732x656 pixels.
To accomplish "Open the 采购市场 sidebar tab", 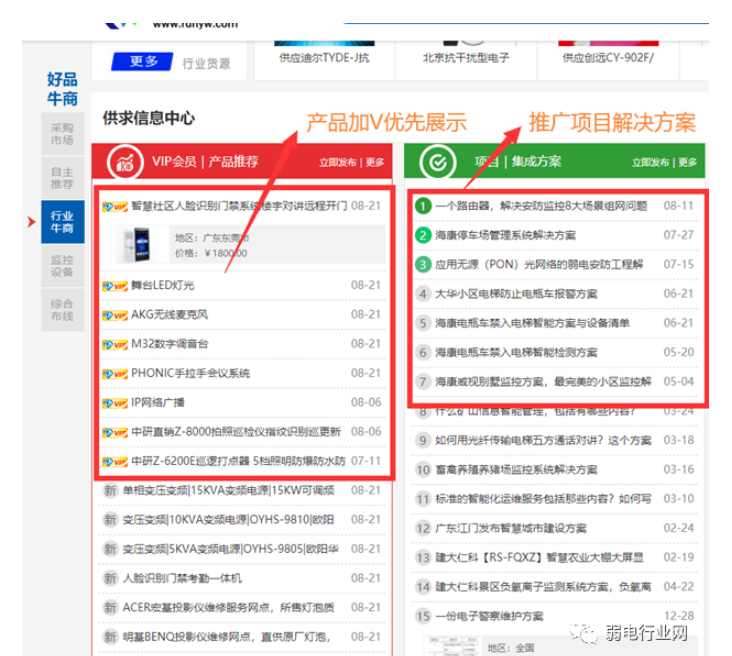I will tap(62, 135).
